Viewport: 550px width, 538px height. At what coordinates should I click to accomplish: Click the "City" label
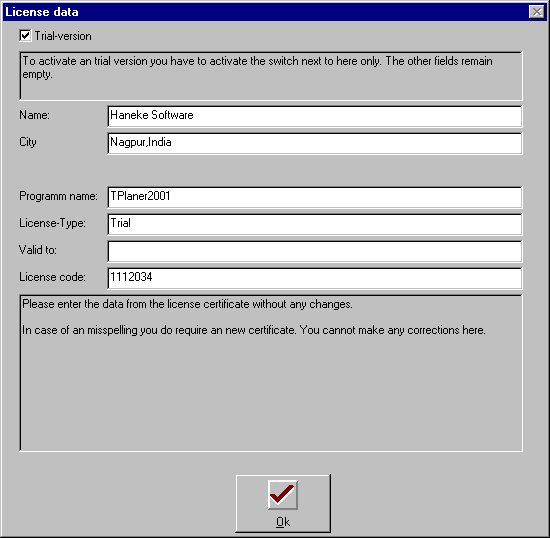(x=28, y=142)
